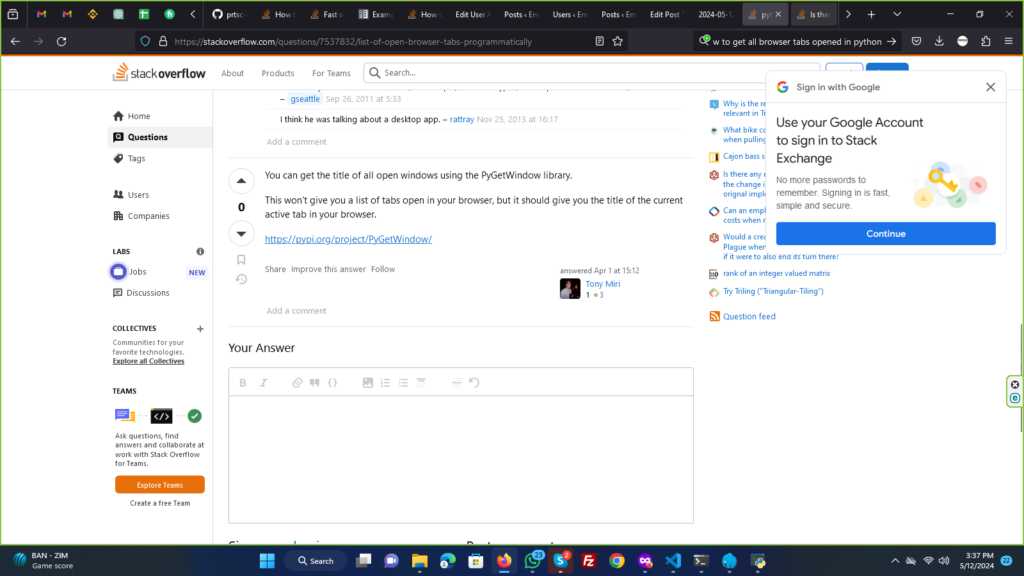Expand Collectives with the plus icon

(x=200, y=328)
